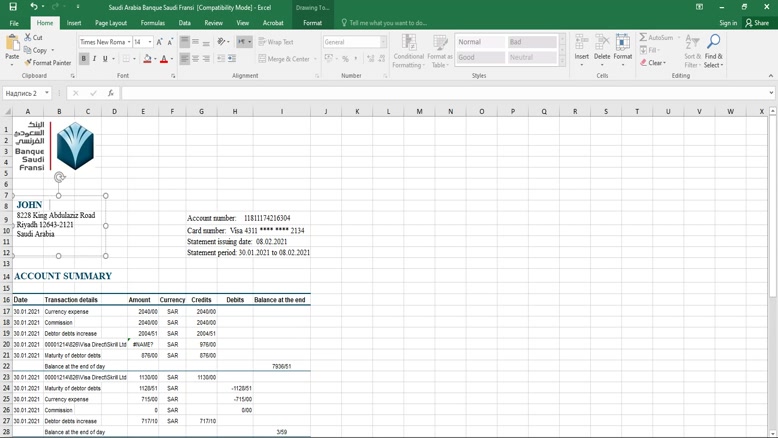Click the Save icon in quick access toolbar

[x=13, y=7]
